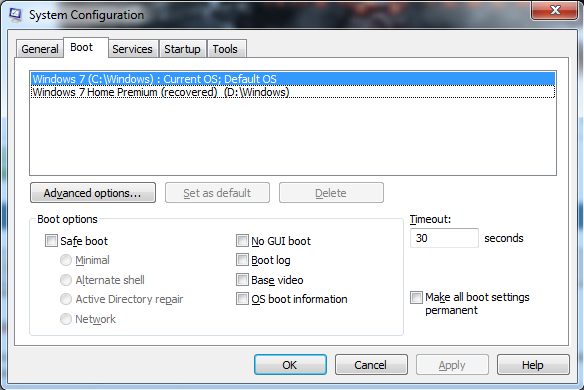Select the Boot tab
This screenshot has height=390, width=584.
(x=86, y=47)
